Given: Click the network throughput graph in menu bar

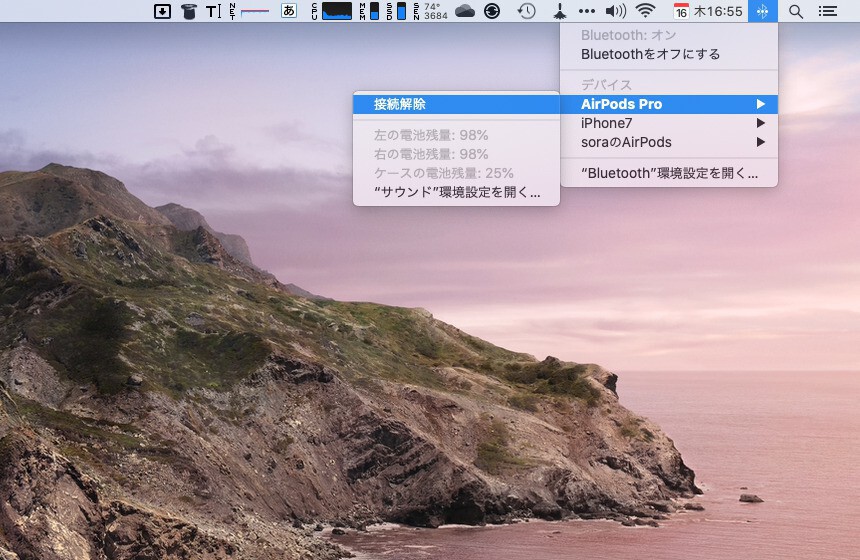Looking at the screenshot, I should 256,11.
